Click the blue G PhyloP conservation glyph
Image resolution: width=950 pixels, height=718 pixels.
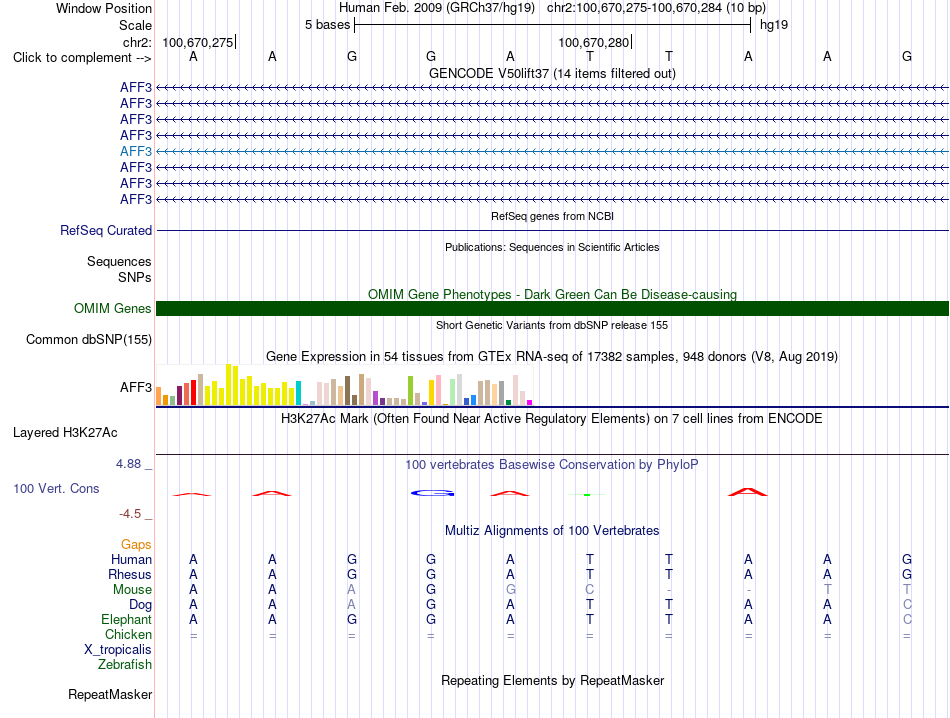tap(432, 493)
